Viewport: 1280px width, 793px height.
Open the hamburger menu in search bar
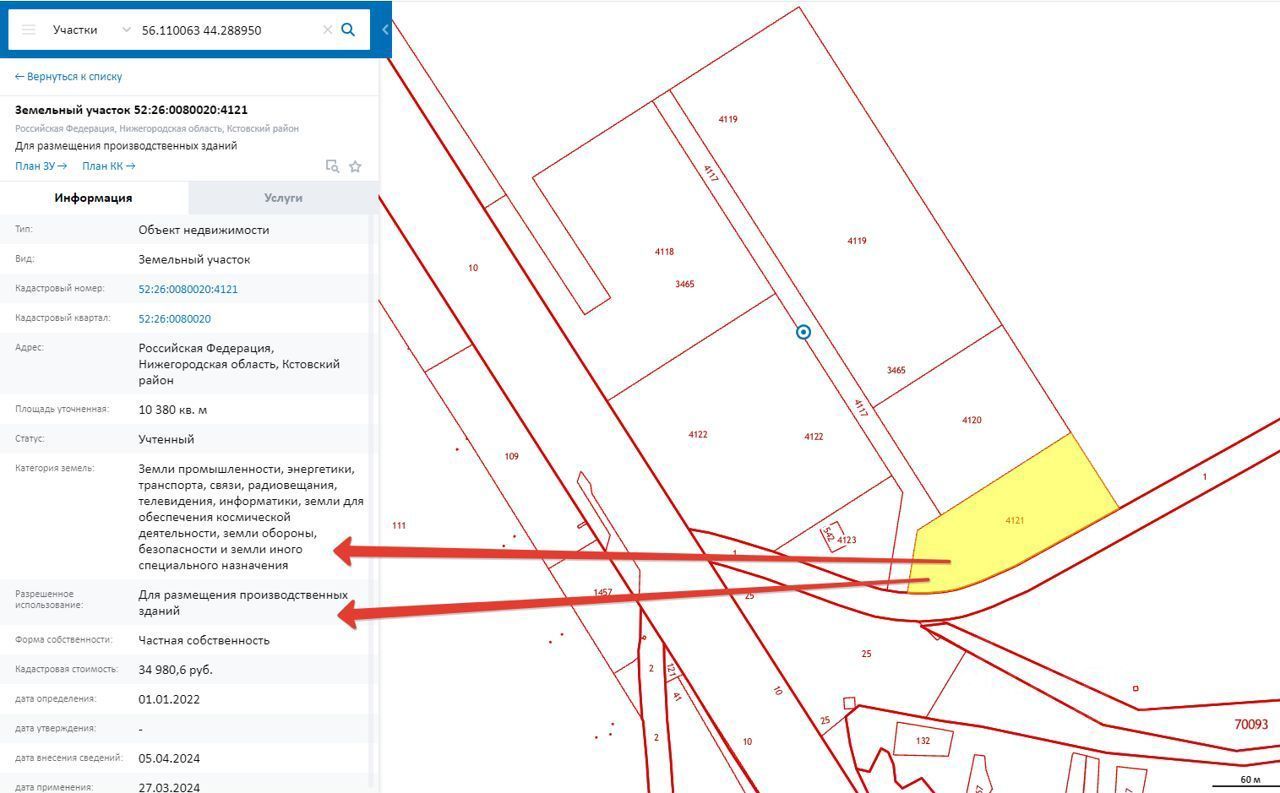pos(28,30)
